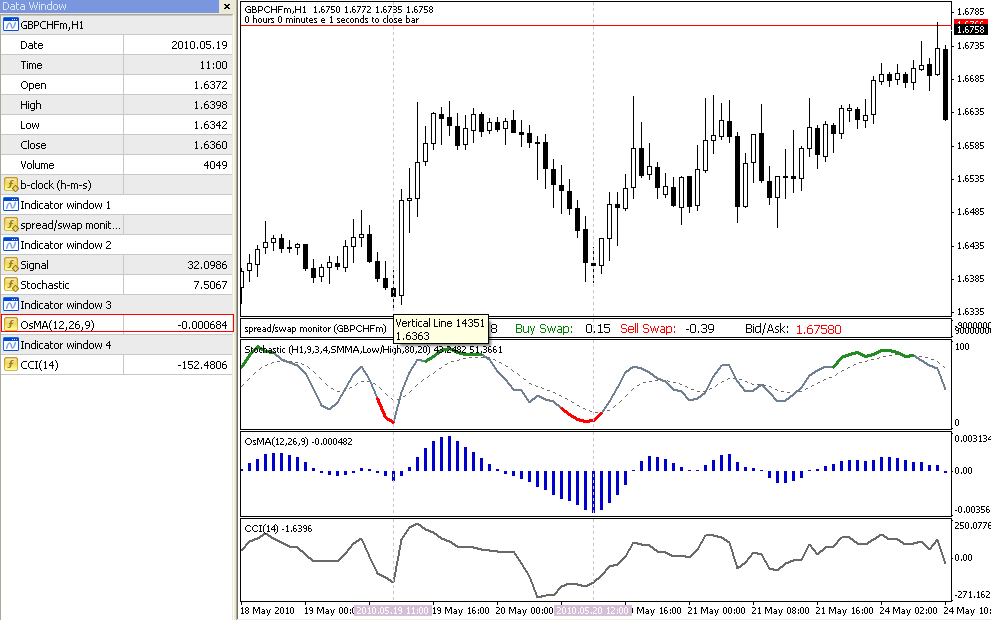Click the CCI(14) indicator icon
The height and width of the screenshot is (620, 991).
(11, 365)
